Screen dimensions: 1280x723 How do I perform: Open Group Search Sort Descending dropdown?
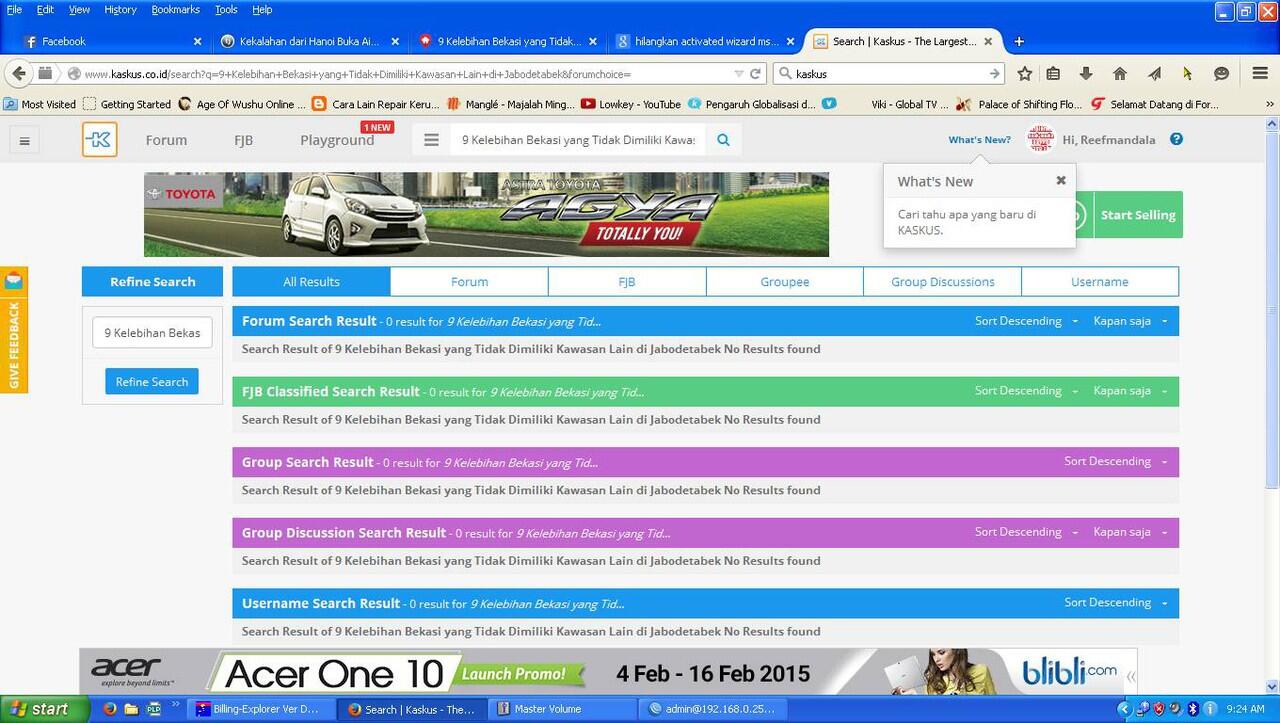pos(1115,461)
